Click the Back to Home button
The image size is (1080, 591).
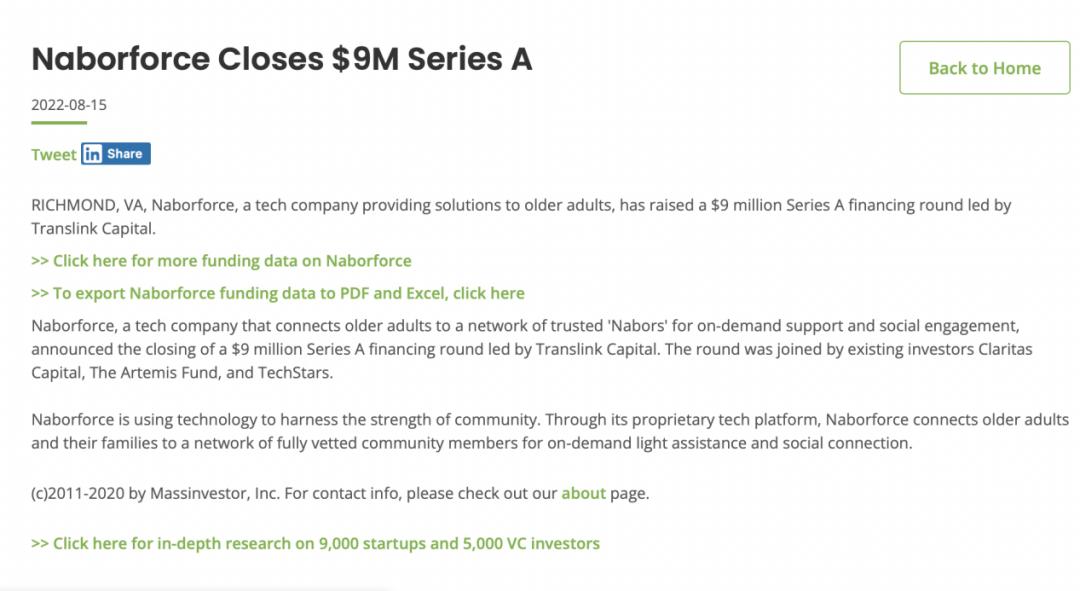984,68
